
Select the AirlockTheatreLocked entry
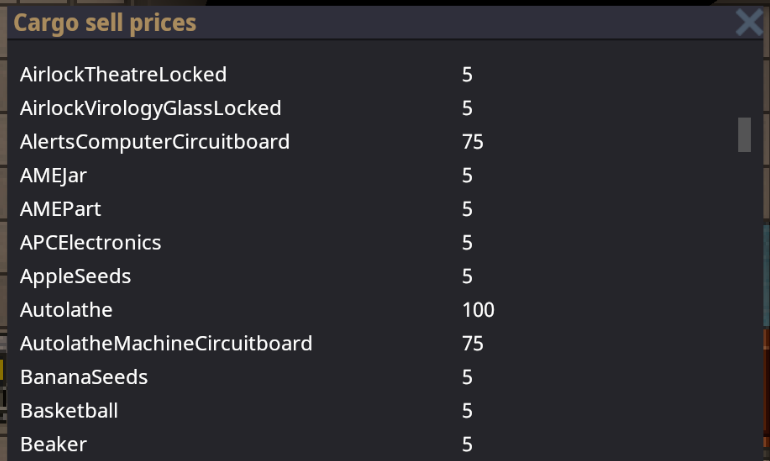tap(123, 74)
